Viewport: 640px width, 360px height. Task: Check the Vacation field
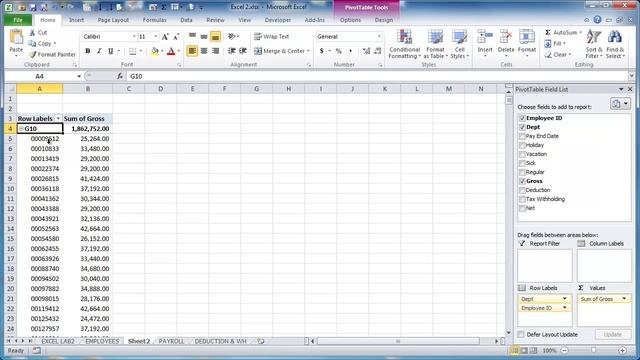(522, 154)
